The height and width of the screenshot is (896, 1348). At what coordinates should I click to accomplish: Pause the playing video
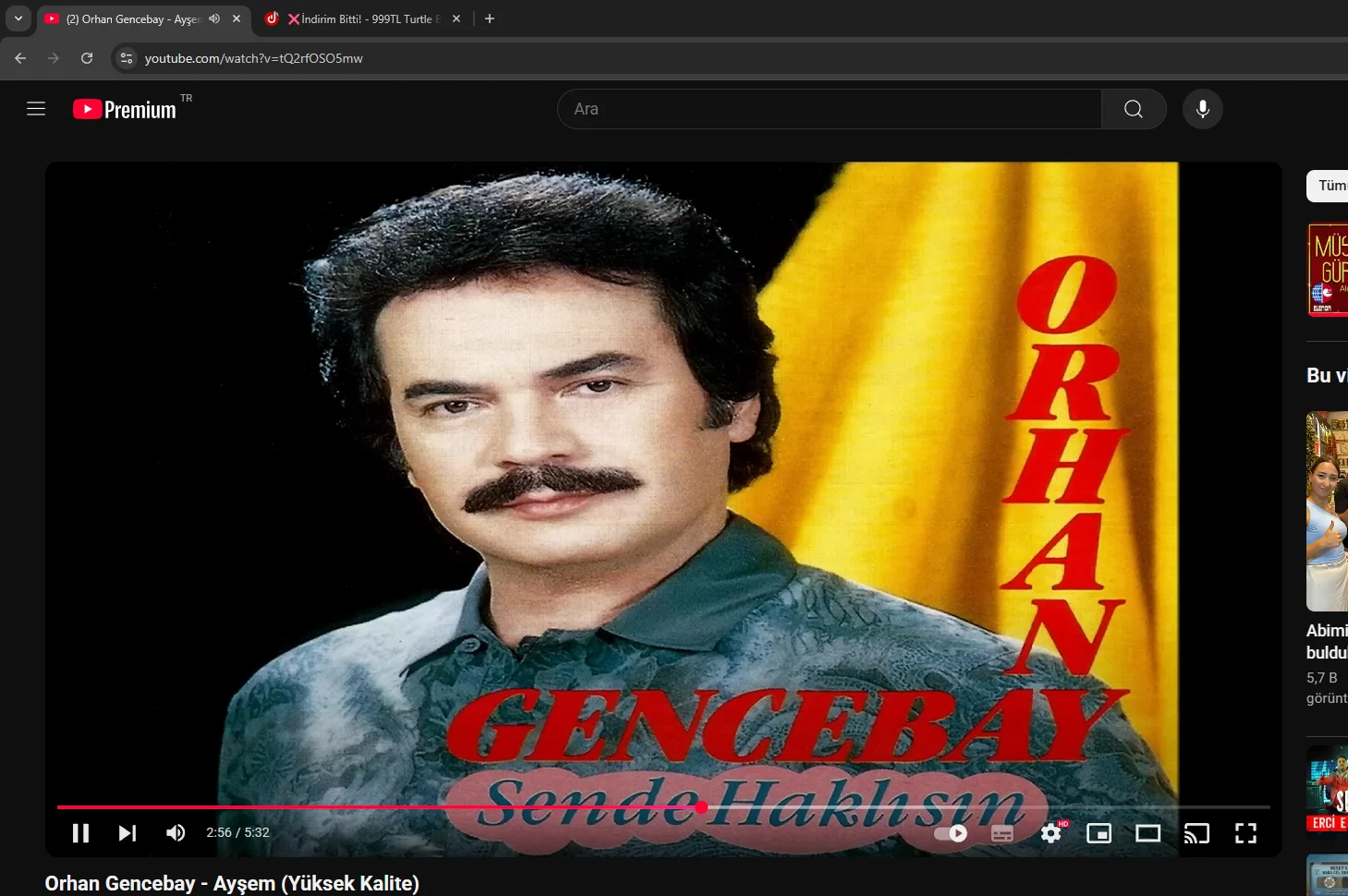[81, 833]
